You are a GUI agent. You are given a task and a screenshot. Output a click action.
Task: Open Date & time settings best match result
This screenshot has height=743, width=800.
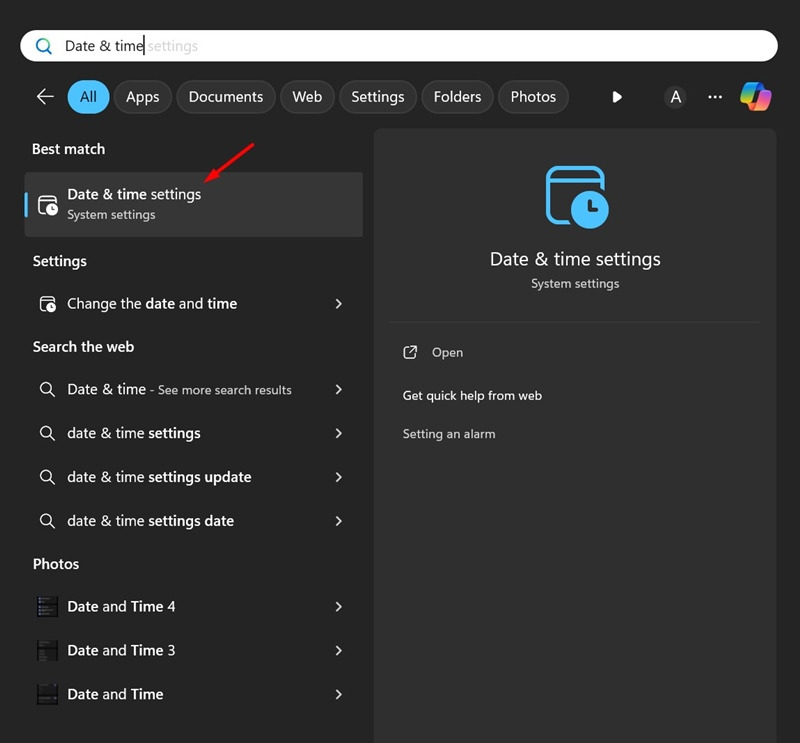click(193, 204)
